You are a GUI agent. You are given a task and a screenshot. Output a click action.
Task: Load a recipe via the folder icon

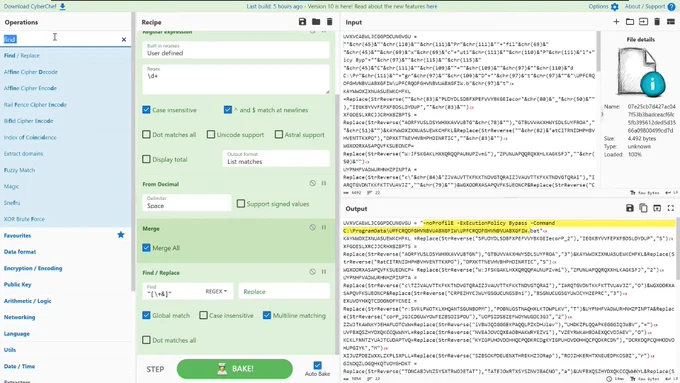[316, 22]
